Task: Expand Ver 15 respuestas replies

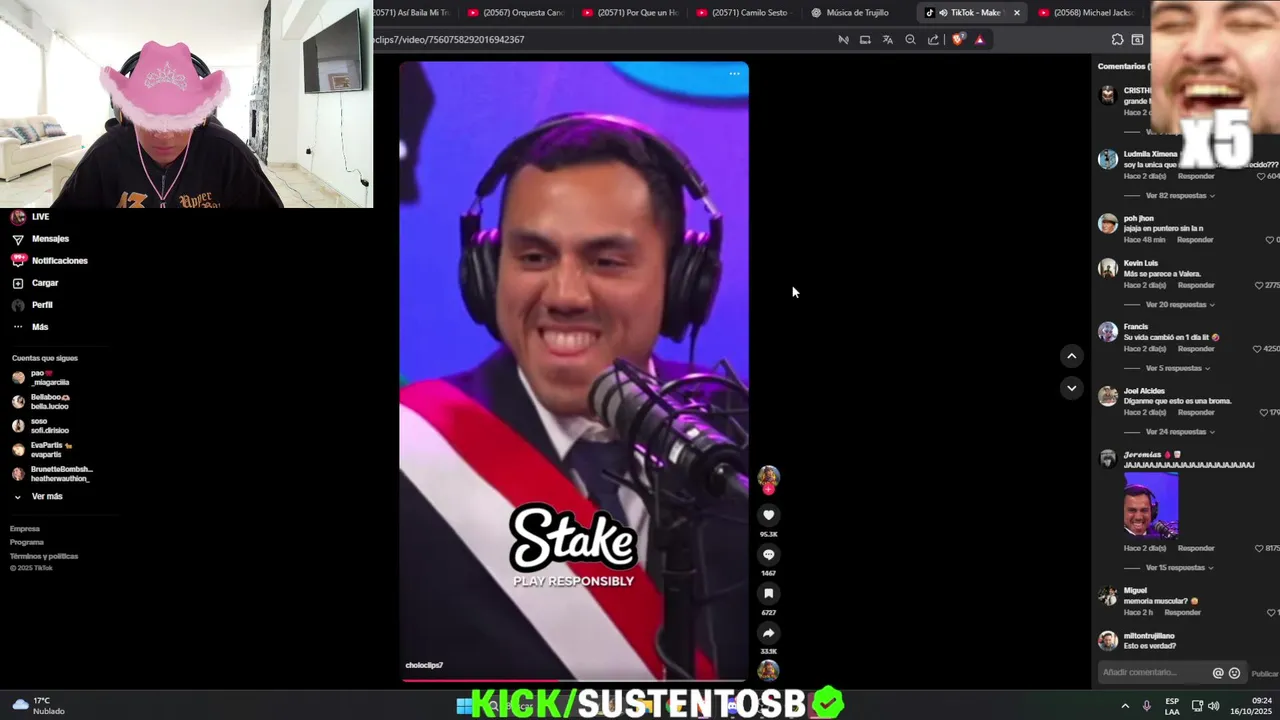Action: (x=1180, y=568)
